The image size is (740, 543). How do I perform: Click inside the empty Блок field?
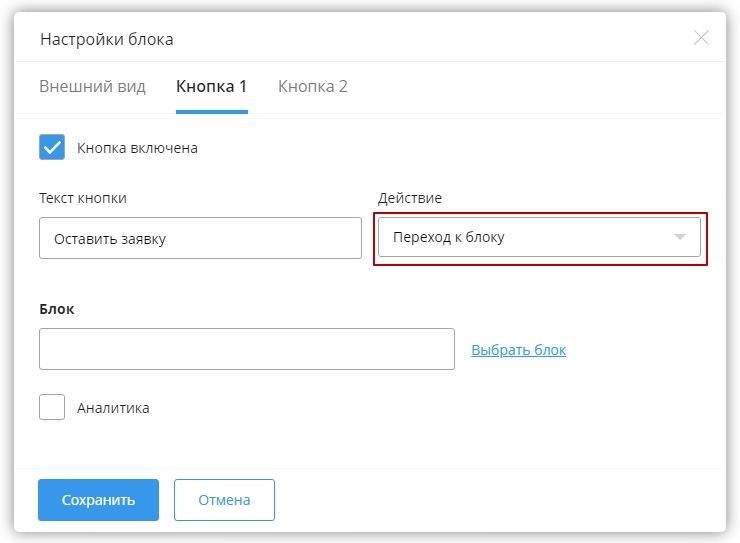click(246, 349)
